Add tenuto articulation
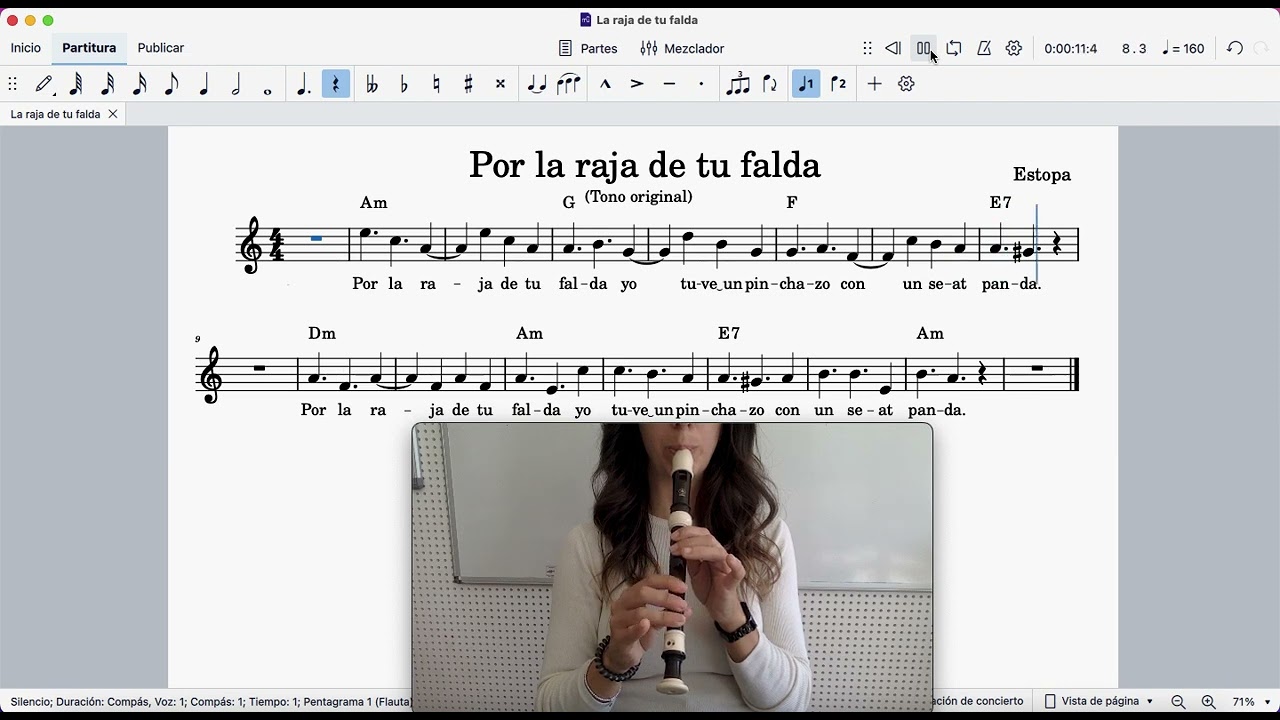Screen dimensions: 1280x720 tap(669, 85)
